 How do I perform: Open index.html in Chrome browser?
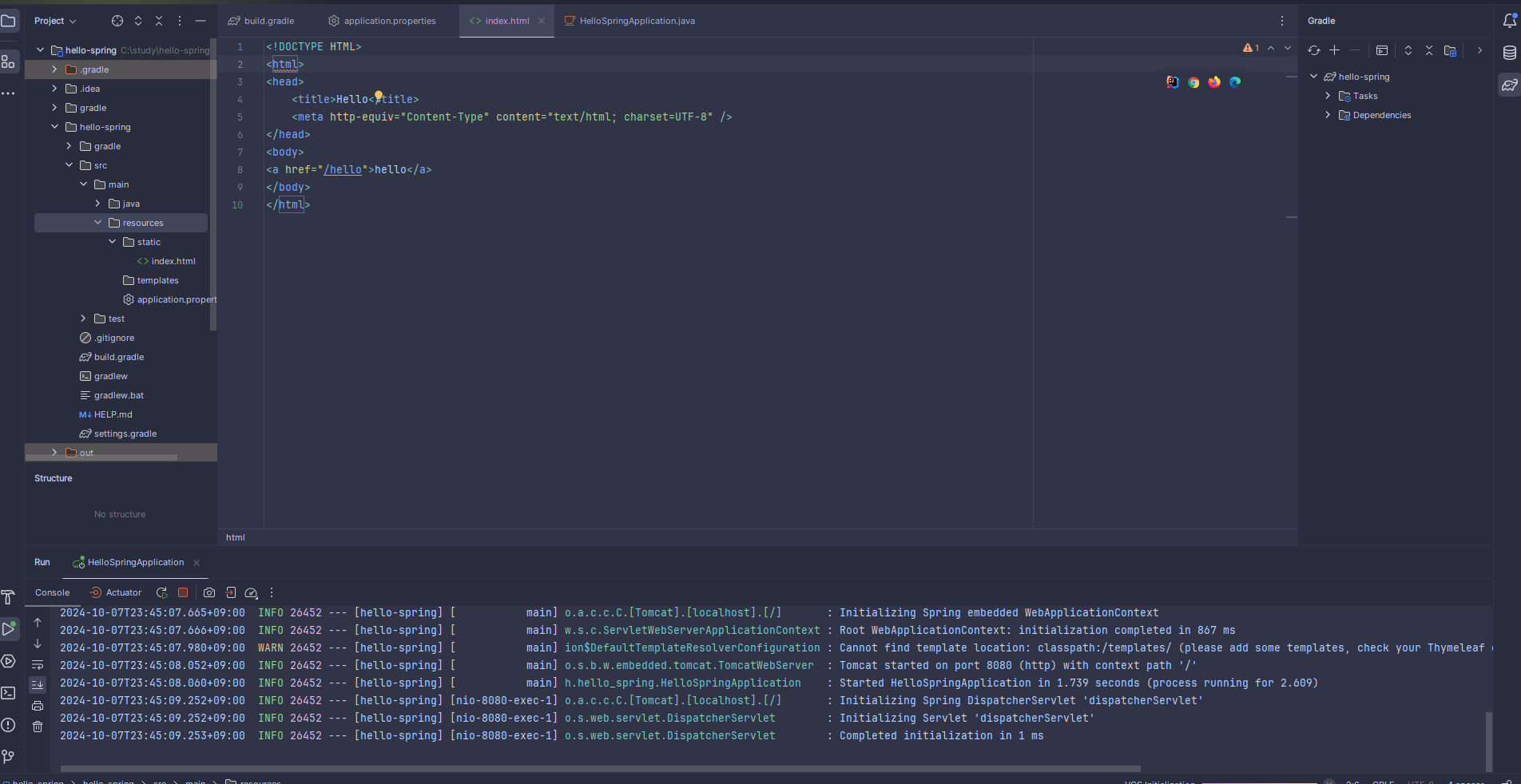pos(1193,82)
